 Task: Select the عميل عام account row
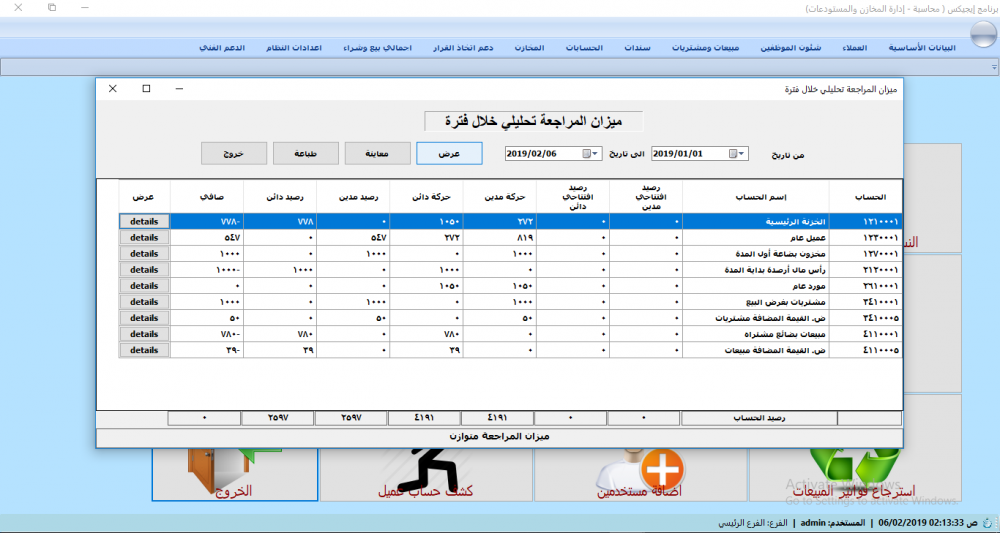click(510, 237)
